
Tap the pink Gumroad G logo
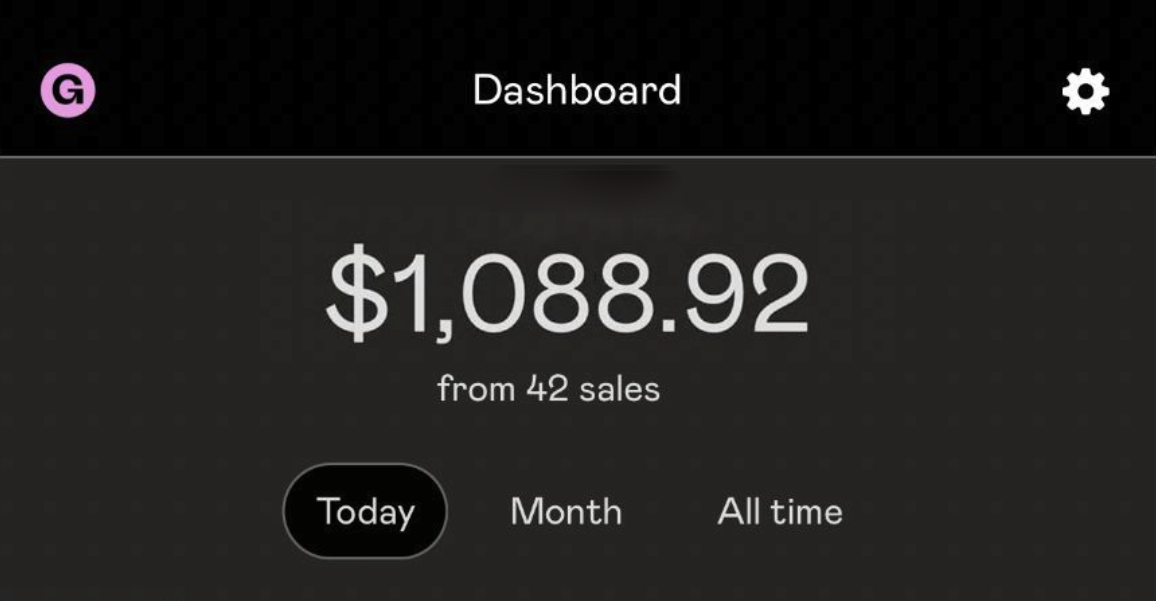point(68,90)
